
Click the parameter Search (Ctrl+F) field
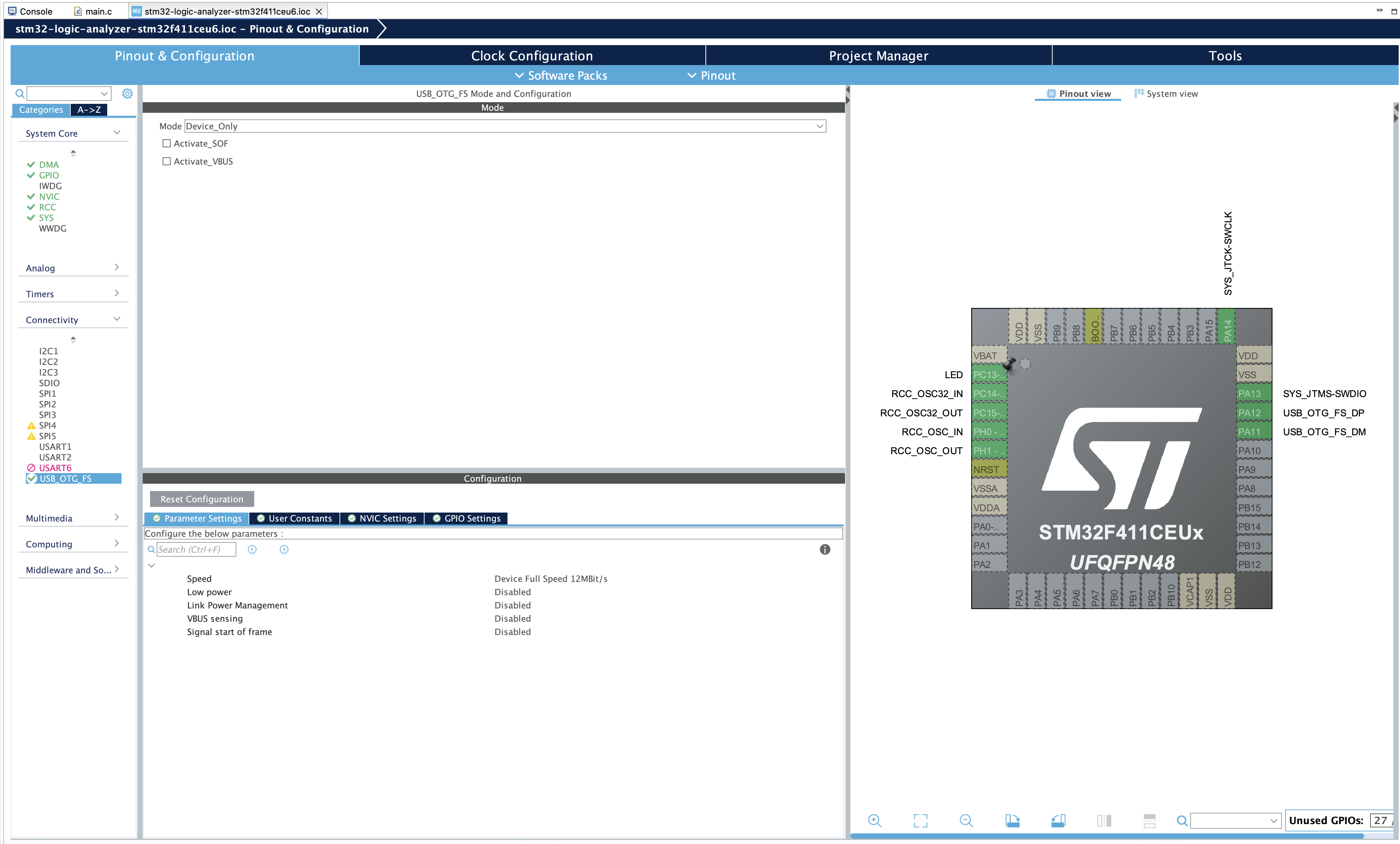[196, 549]
